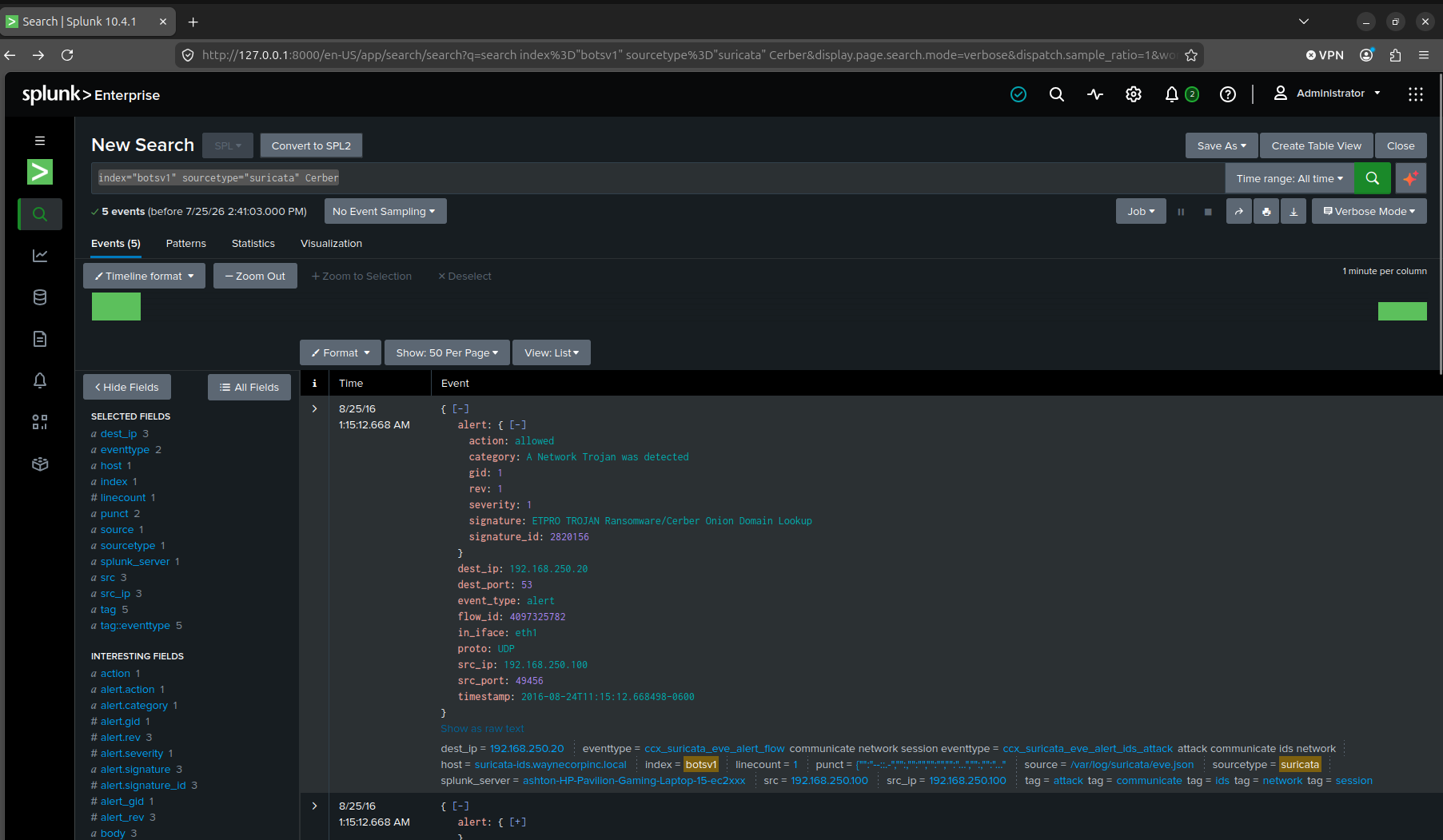Select the left green timeline bar
This screenshot has width=1443, height=840.
click(116, 306)
